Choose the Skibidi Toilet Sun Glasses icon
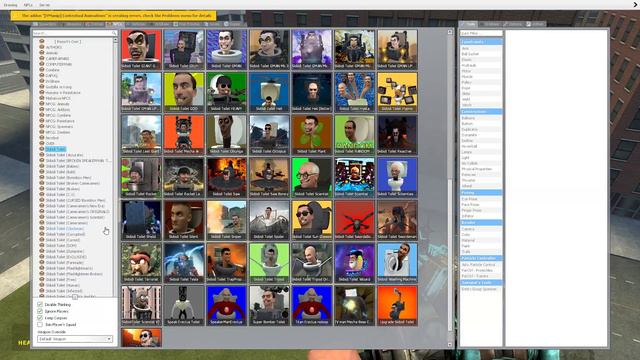The height and width of the screenshot is (360, 640). [x=312, y=220]
